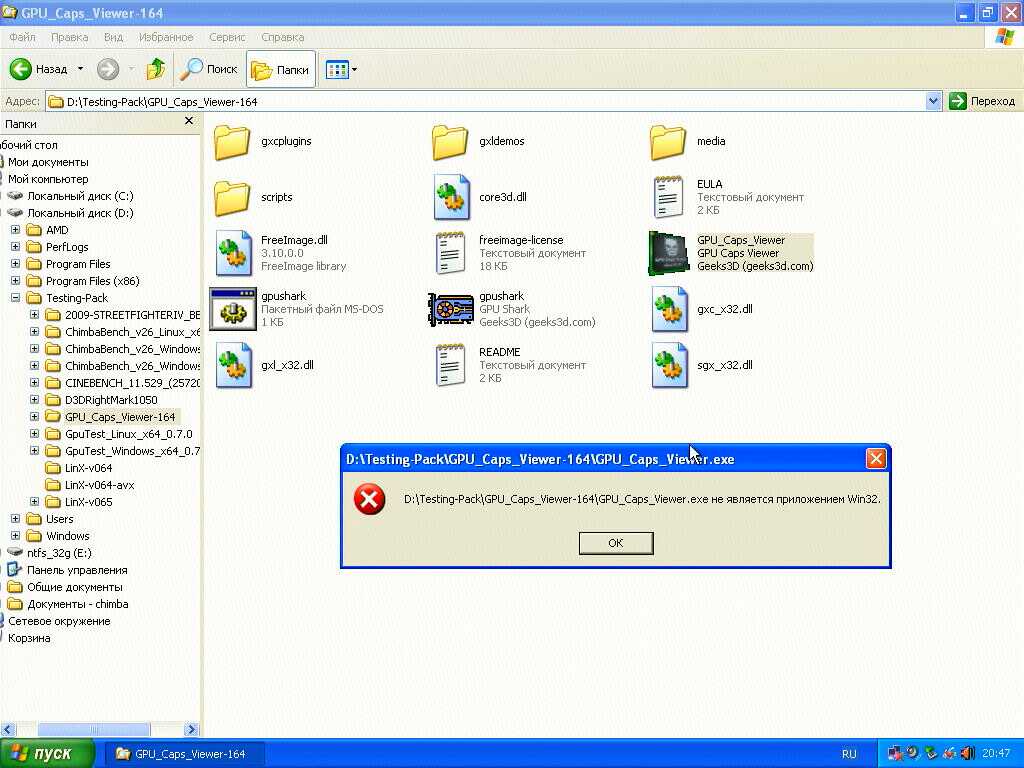Open the пуск Start button
The height and width of the screenshot is (768, 1024).
(46, 754)
